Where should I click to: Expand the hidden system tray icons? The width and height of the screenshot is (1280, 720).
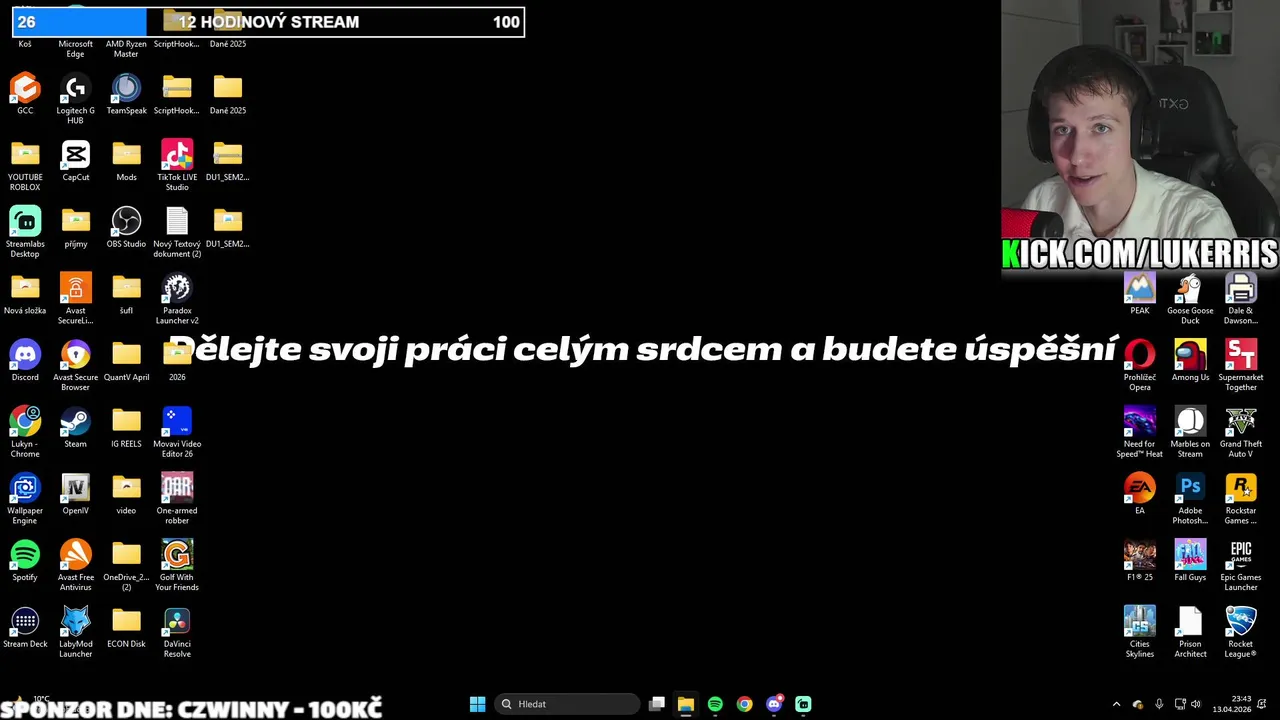point(1116,704)
